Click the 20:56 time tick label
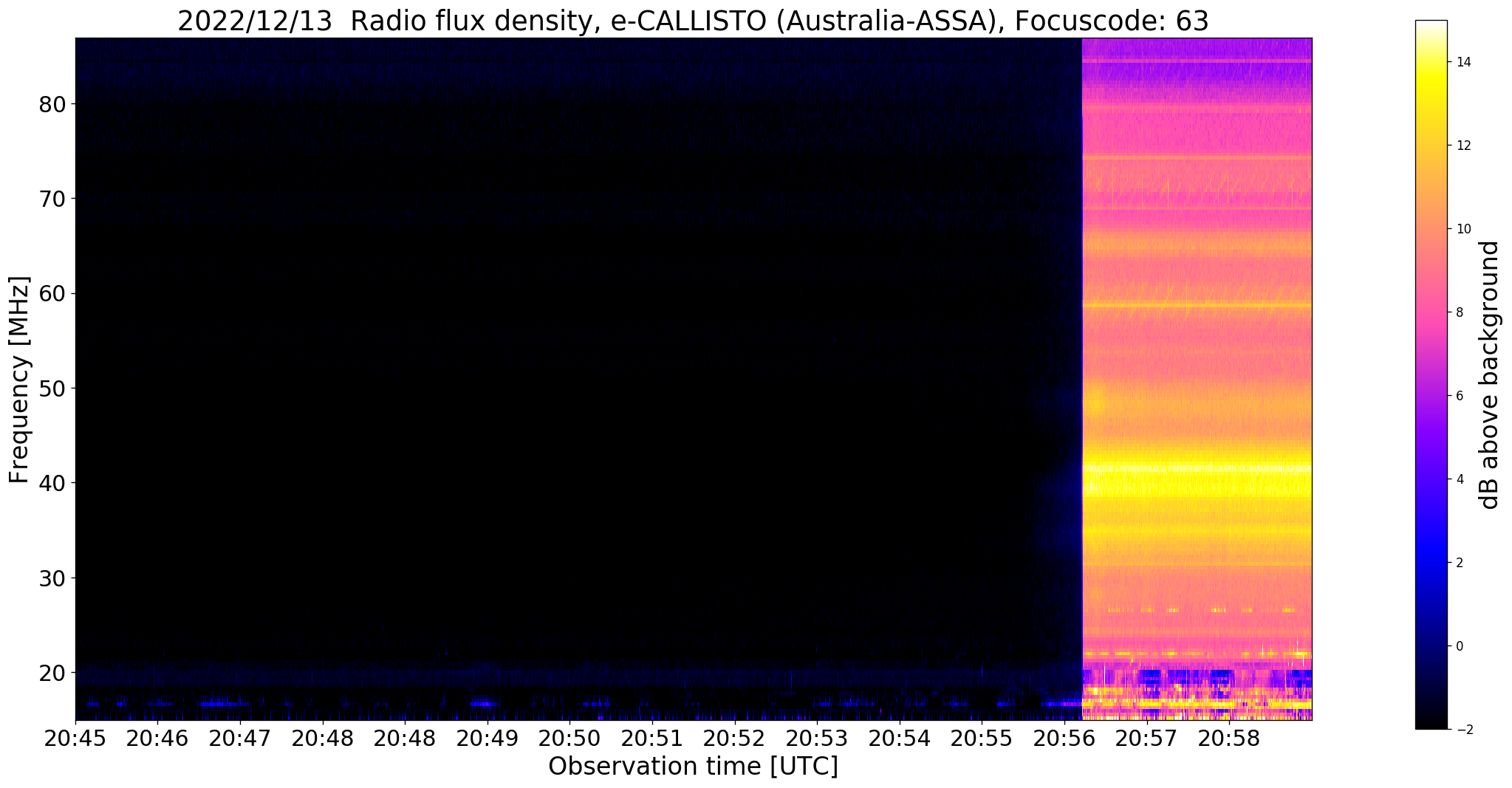 coord(1064,739)
